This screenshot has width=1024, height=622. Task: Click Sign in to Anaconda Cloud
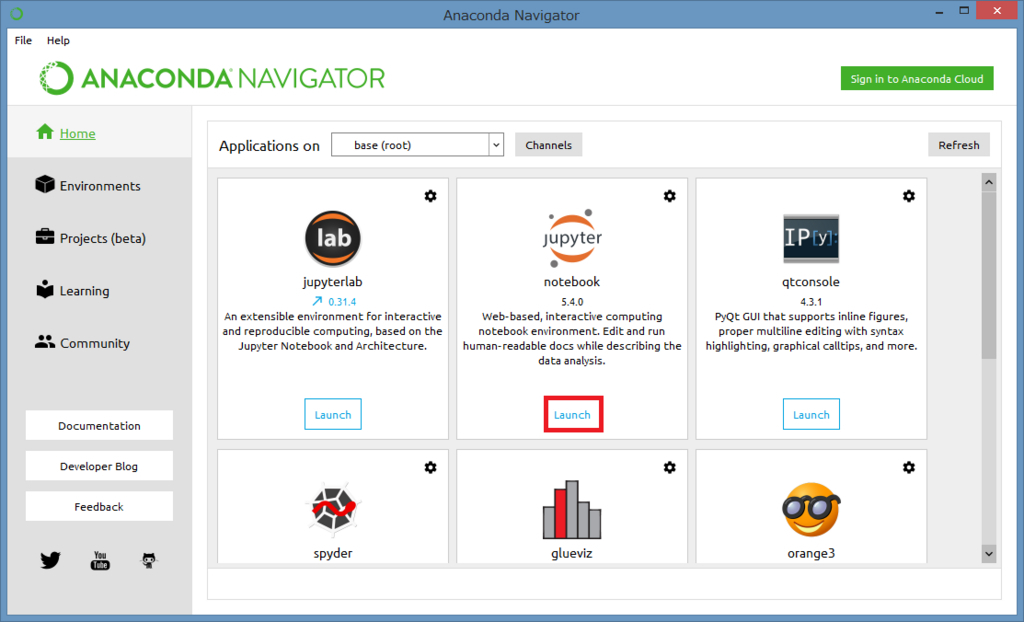(x=917, y=78)
